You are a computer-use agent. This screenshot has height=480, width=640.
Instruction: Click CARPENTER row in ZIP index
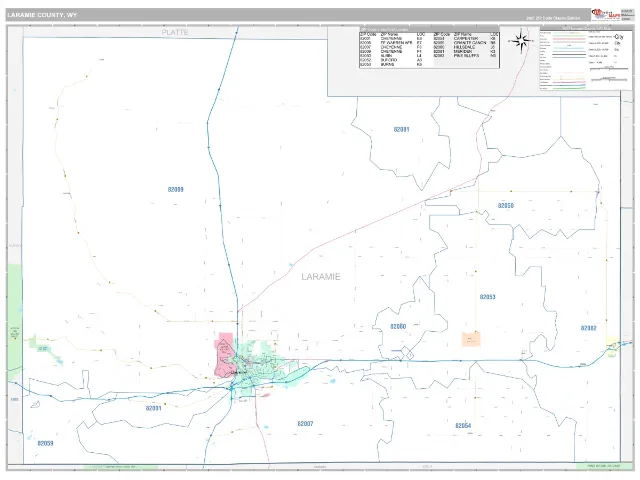[x=465, y=38]
